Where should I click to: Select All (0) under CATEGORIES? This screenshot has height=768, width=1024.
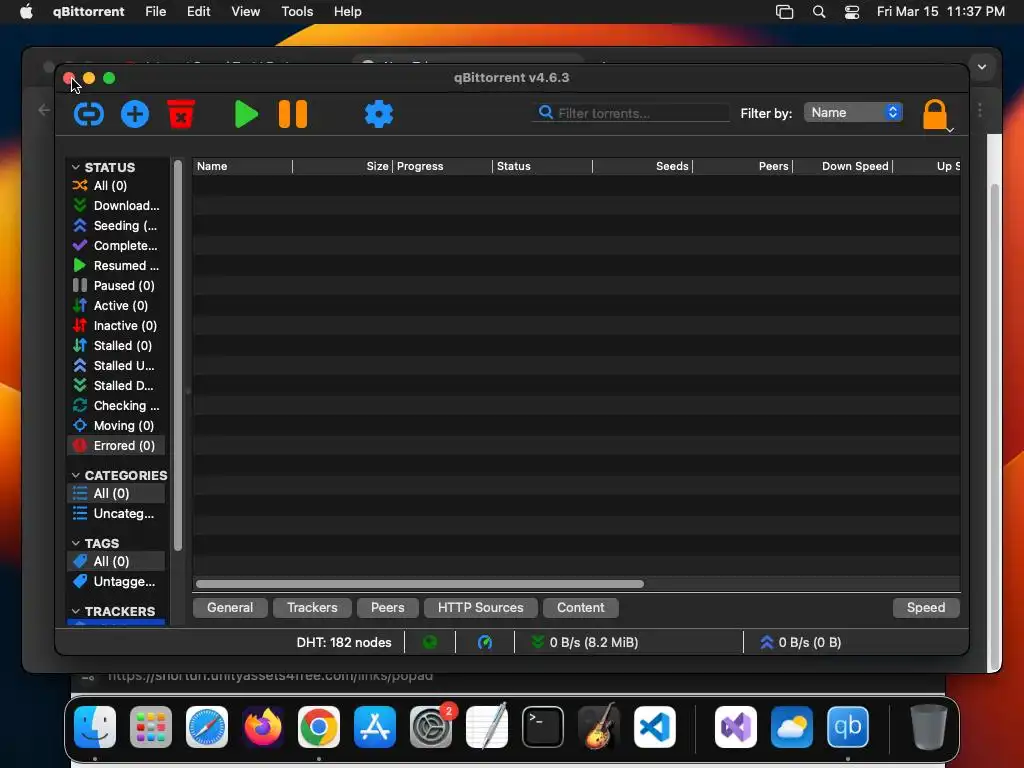(x=116, y=493)
